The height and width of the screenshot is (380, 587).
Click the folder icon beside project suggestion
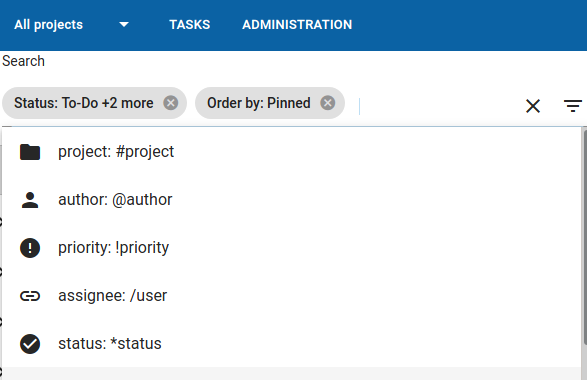pos(30,152)
